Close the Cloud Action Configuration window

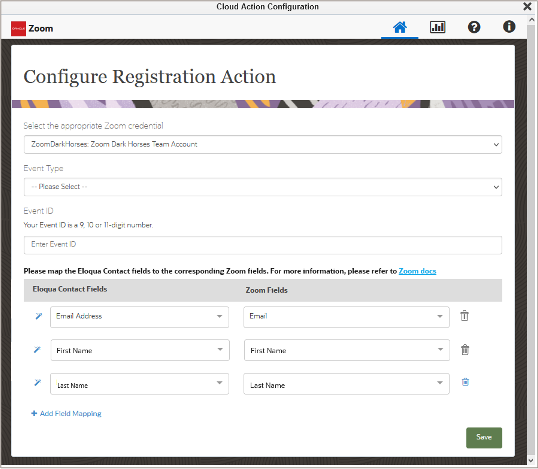[x=527, y=6]
